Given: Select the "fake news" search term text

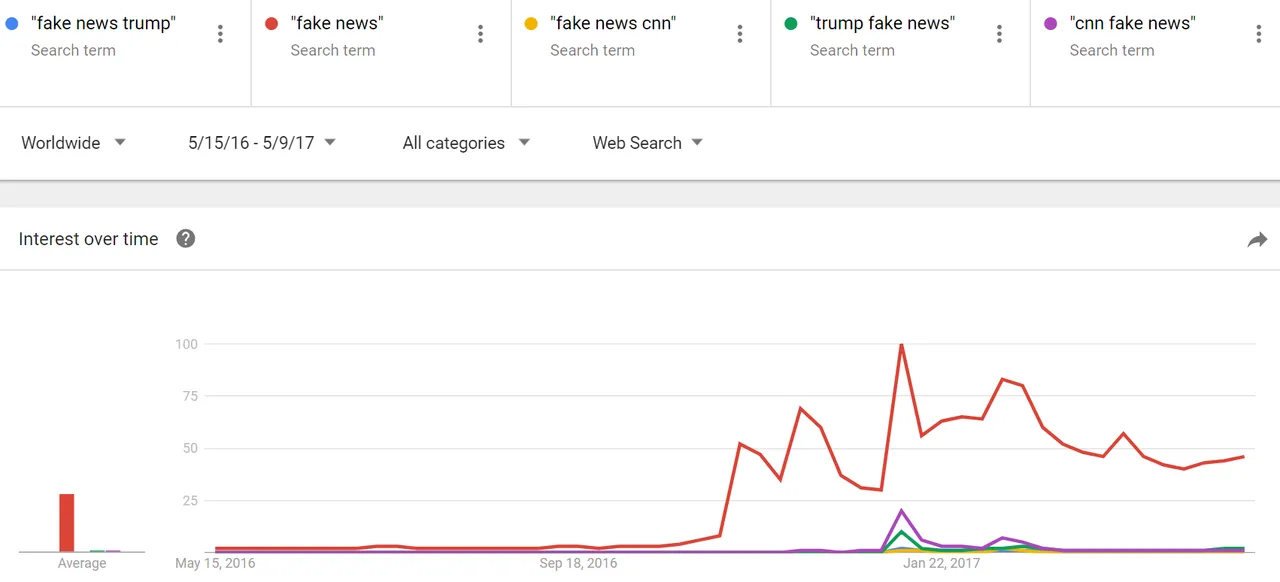Looking at the screenshot, I should coord(337,23).
